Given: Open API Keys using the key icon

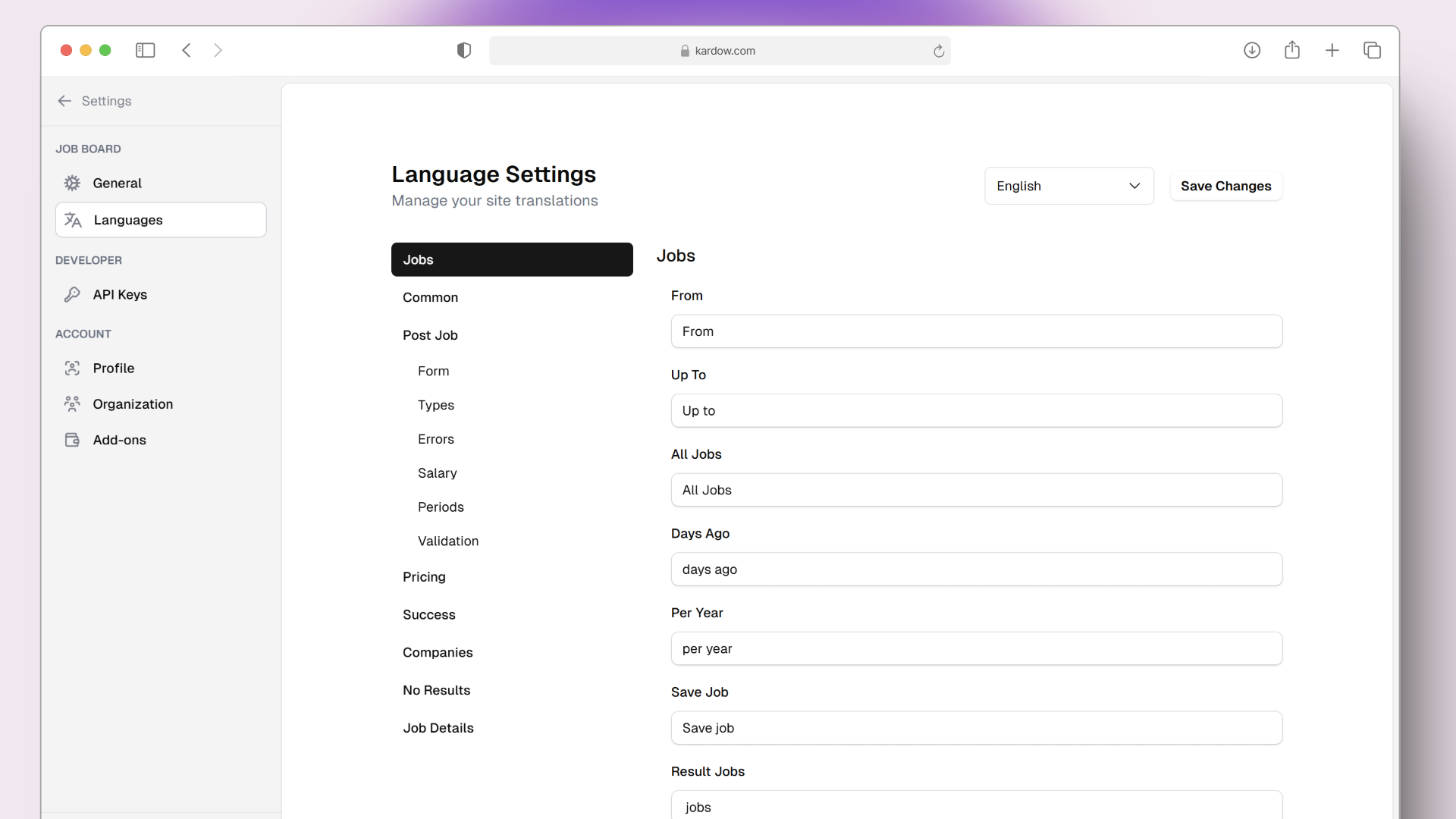Looking at the screenshot, I should point(72,294).
